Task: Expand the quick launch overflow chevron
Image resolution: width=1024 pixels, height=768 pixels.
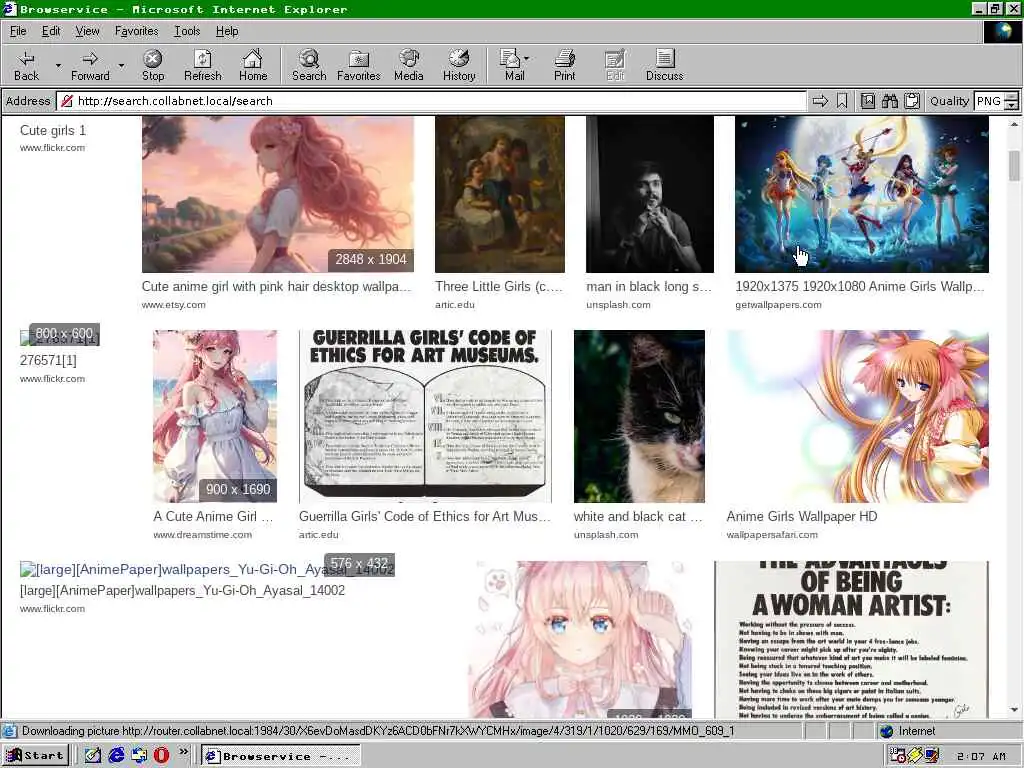Action: click(184, 752)
